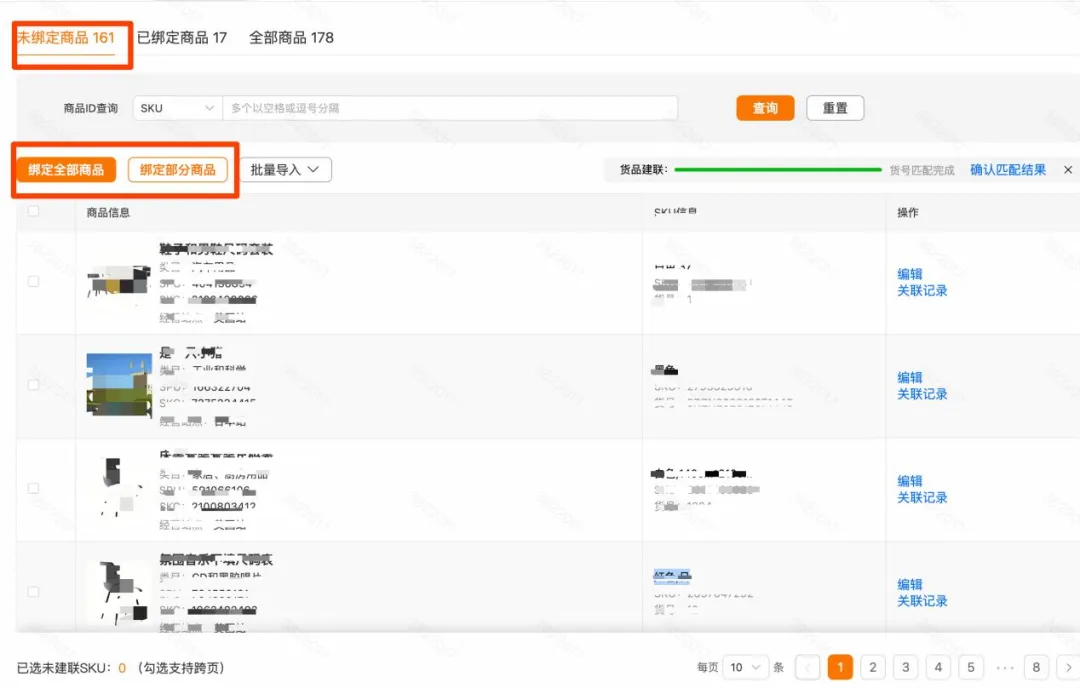This screenshot has height=688, width=1080.
Task: Open the fourth product's thumbnail image
Action: [119, 592]
